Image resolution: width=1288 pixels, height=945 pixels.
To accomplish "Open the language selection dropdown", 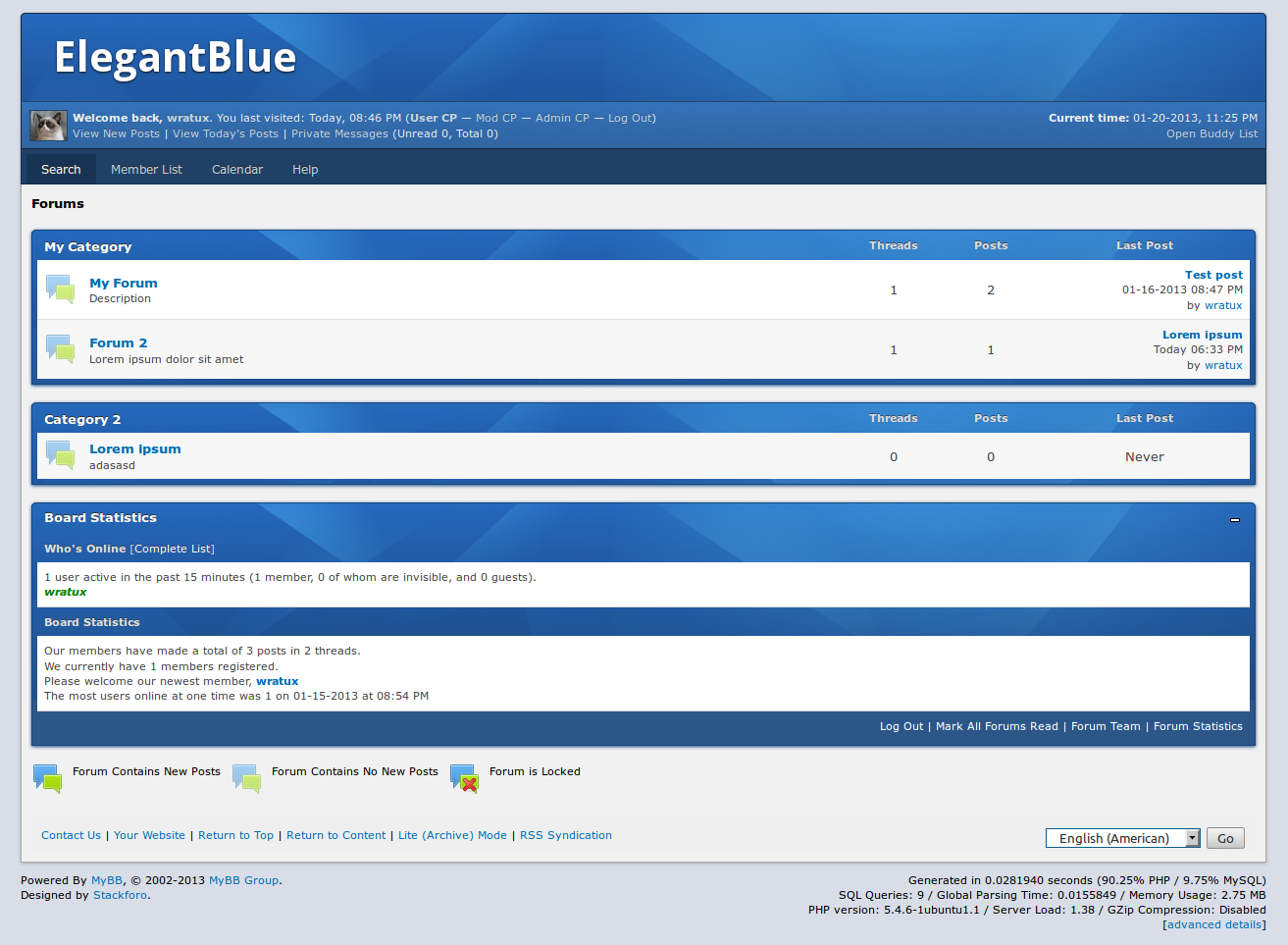I will click(x=1123, y=838).
